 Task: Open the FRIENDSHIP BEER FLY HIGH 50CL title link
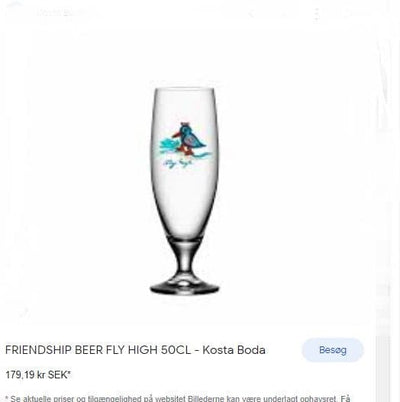(135, 350)
